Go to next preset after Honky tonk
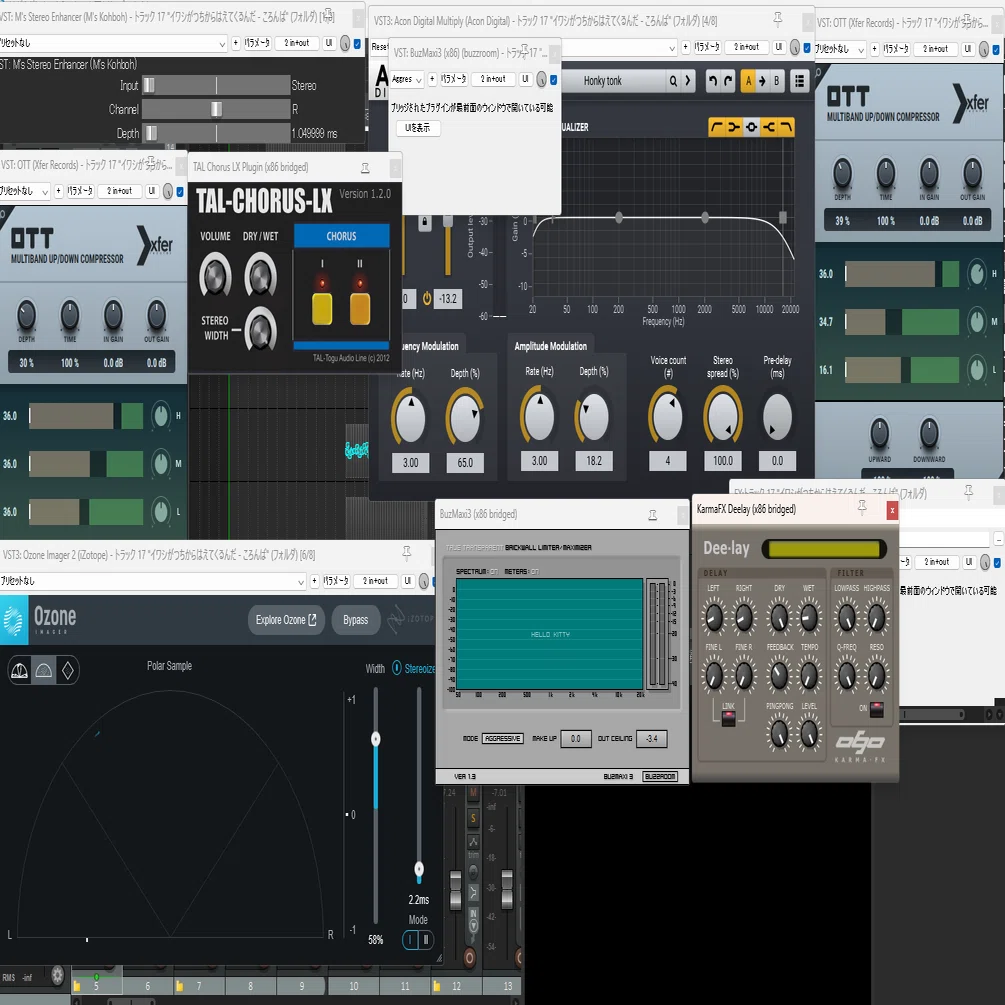This screenshot has height=1005, width=1005. click(688, 81)
